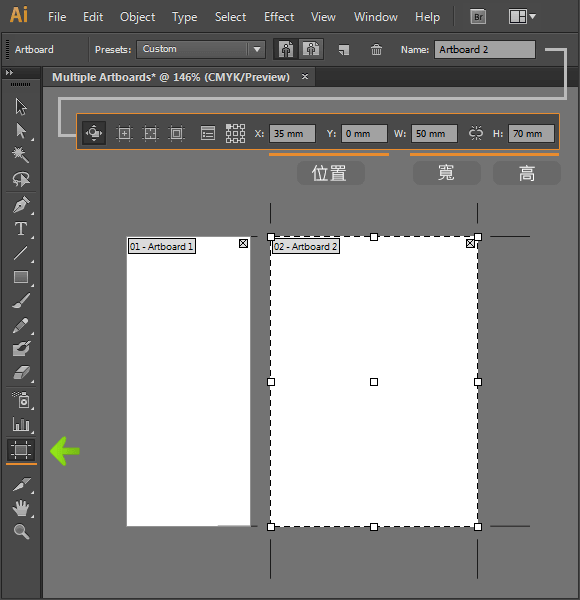Image resolution: width=580 pixels, height=600 pixels.
Task: Click the artboard Name input field
Action: pyautogui.click(x=485, y=50)
